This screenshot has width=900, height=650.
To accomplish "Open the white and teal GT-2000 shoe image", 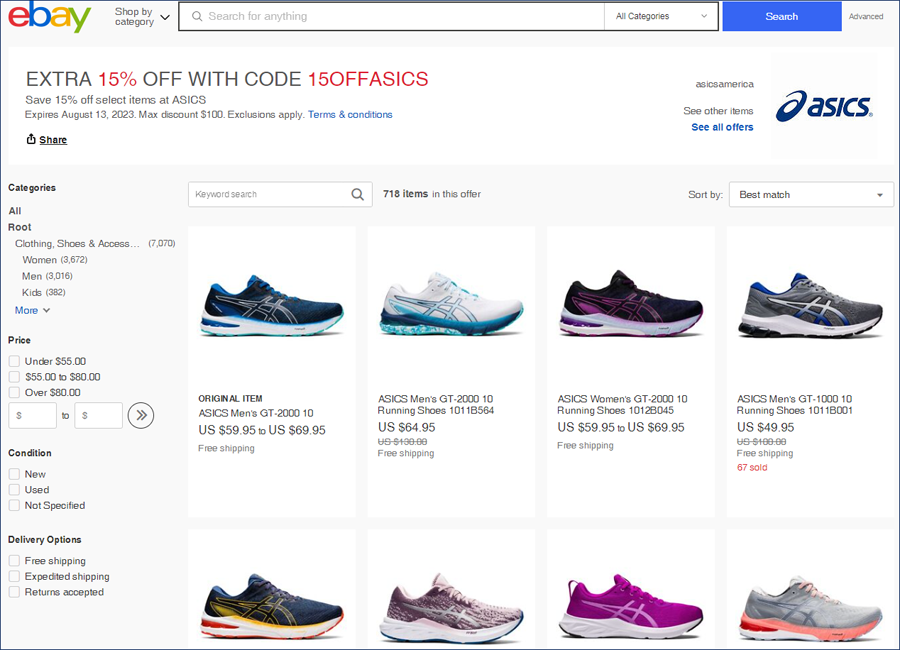I will click(452, 304).
